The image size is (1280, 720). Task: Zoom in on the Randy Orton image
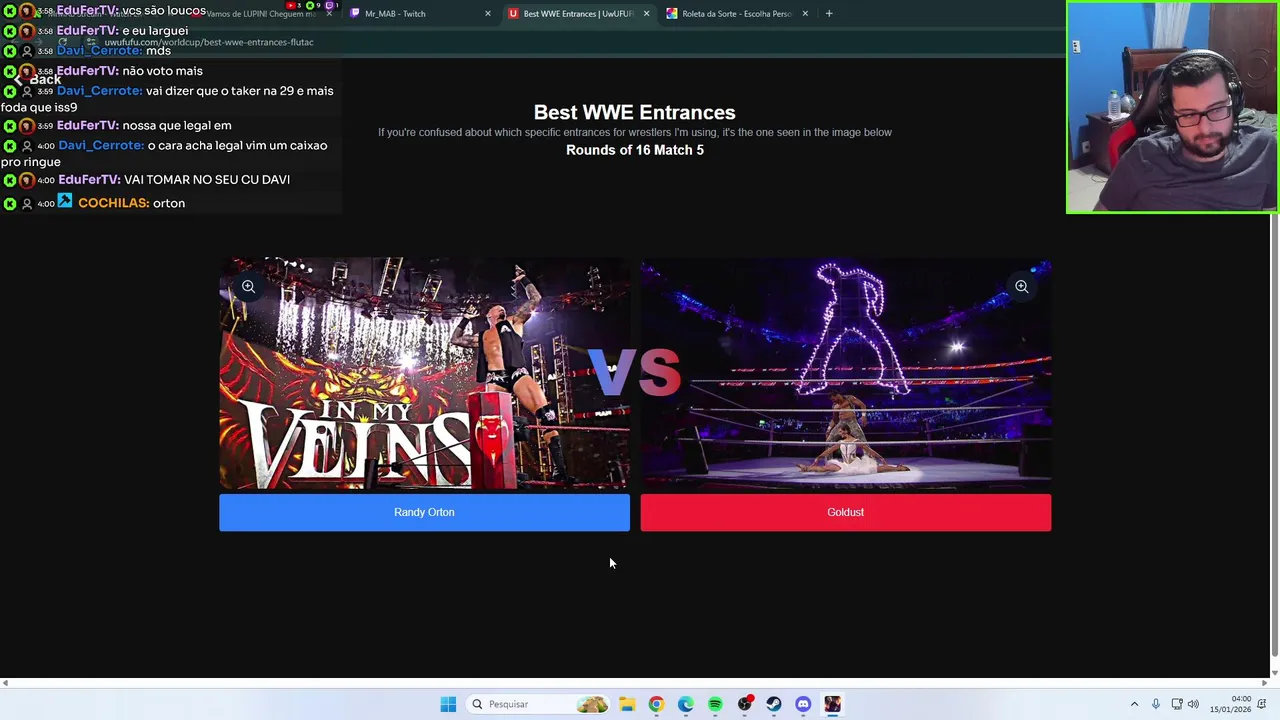coord(248,287)
